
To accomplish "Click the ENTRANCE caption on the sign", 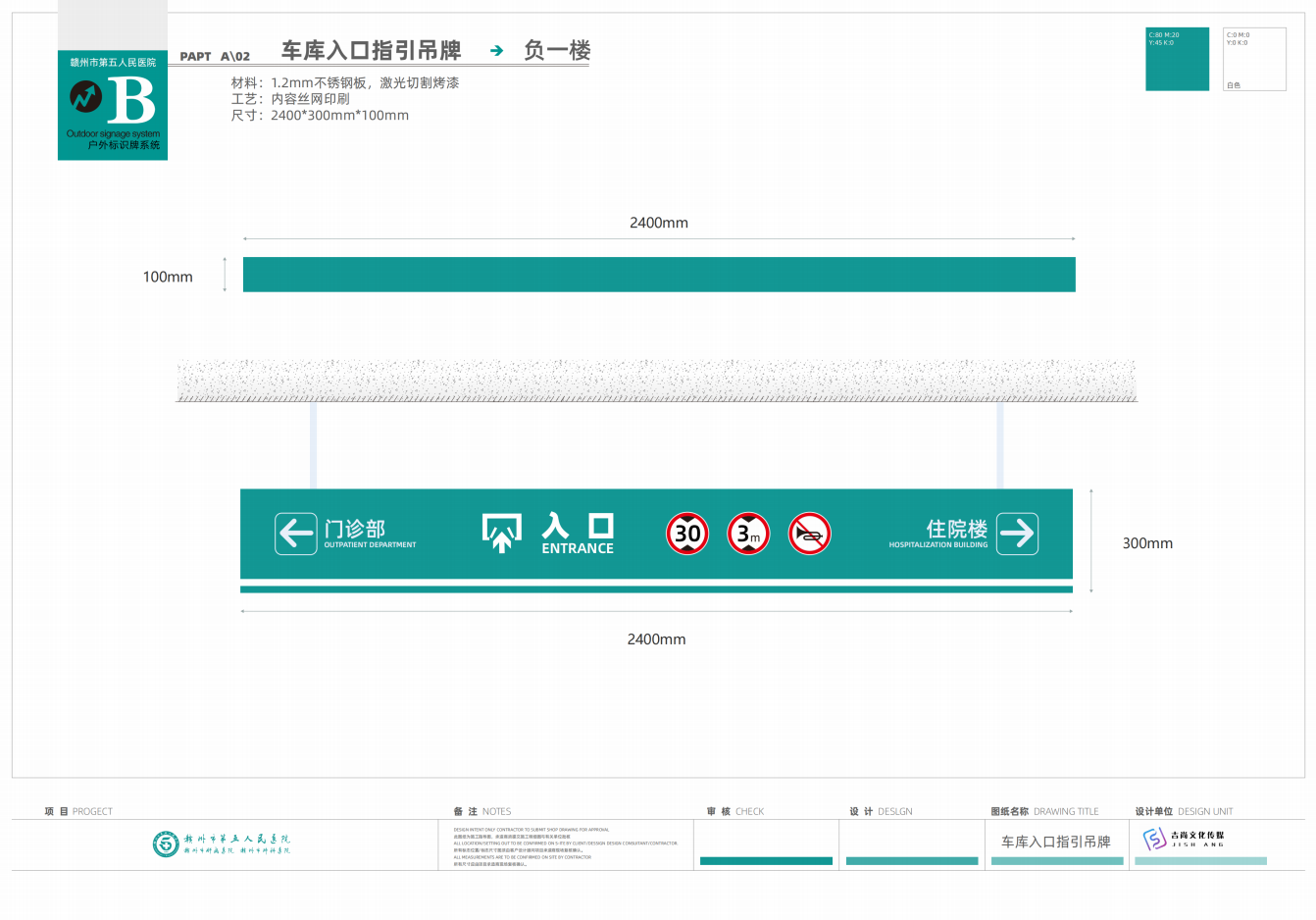I will 578,549.
